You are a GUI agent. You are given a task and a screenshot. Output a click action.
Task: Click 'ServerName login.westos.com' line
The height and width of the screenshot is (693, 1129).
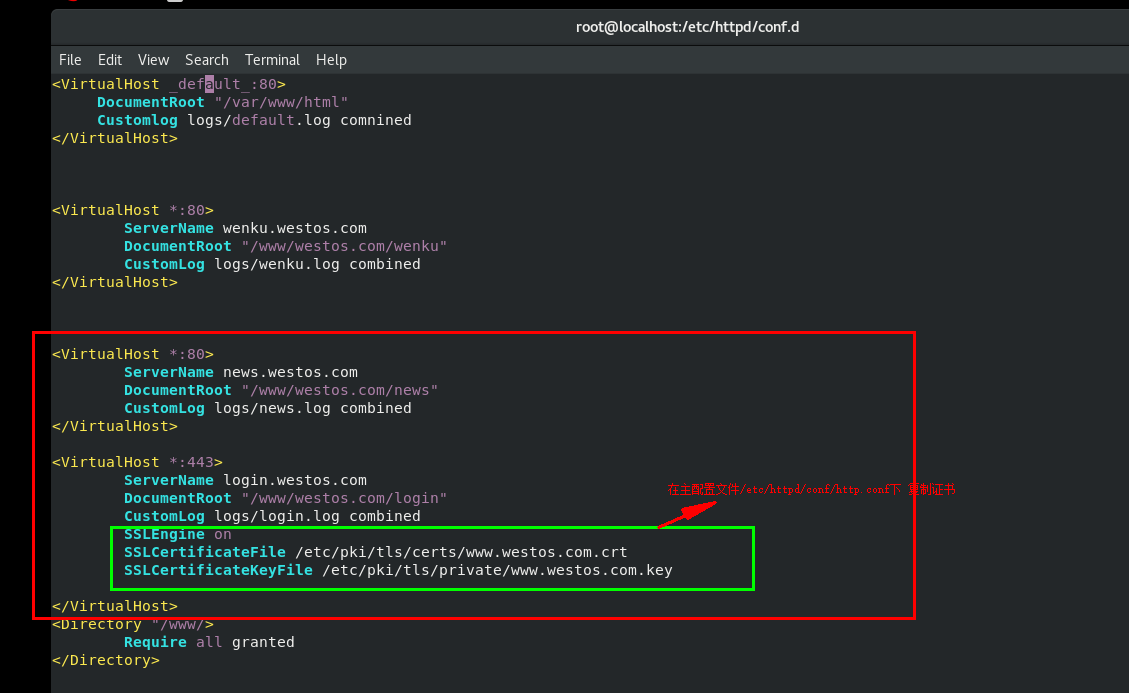[x=245, y=480]
